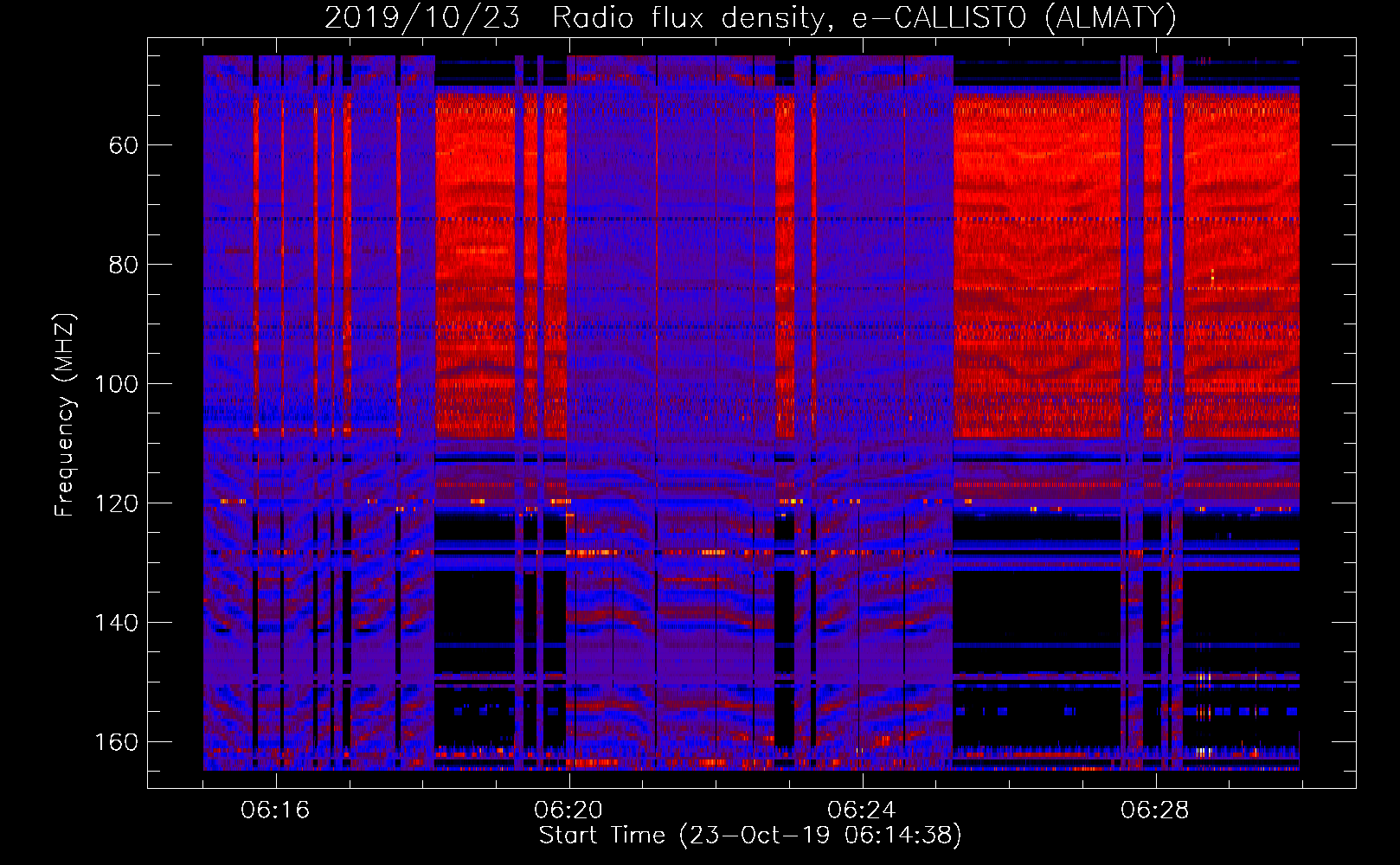This screenshot has width=1400, height=865.
Task: Click the frequency tick label '100'
Action: 116,384
